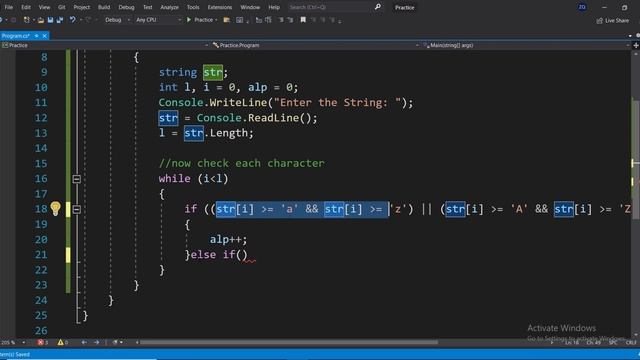
Task: Navigate forward with the right arrow
Action: click(x=96, y=342)
